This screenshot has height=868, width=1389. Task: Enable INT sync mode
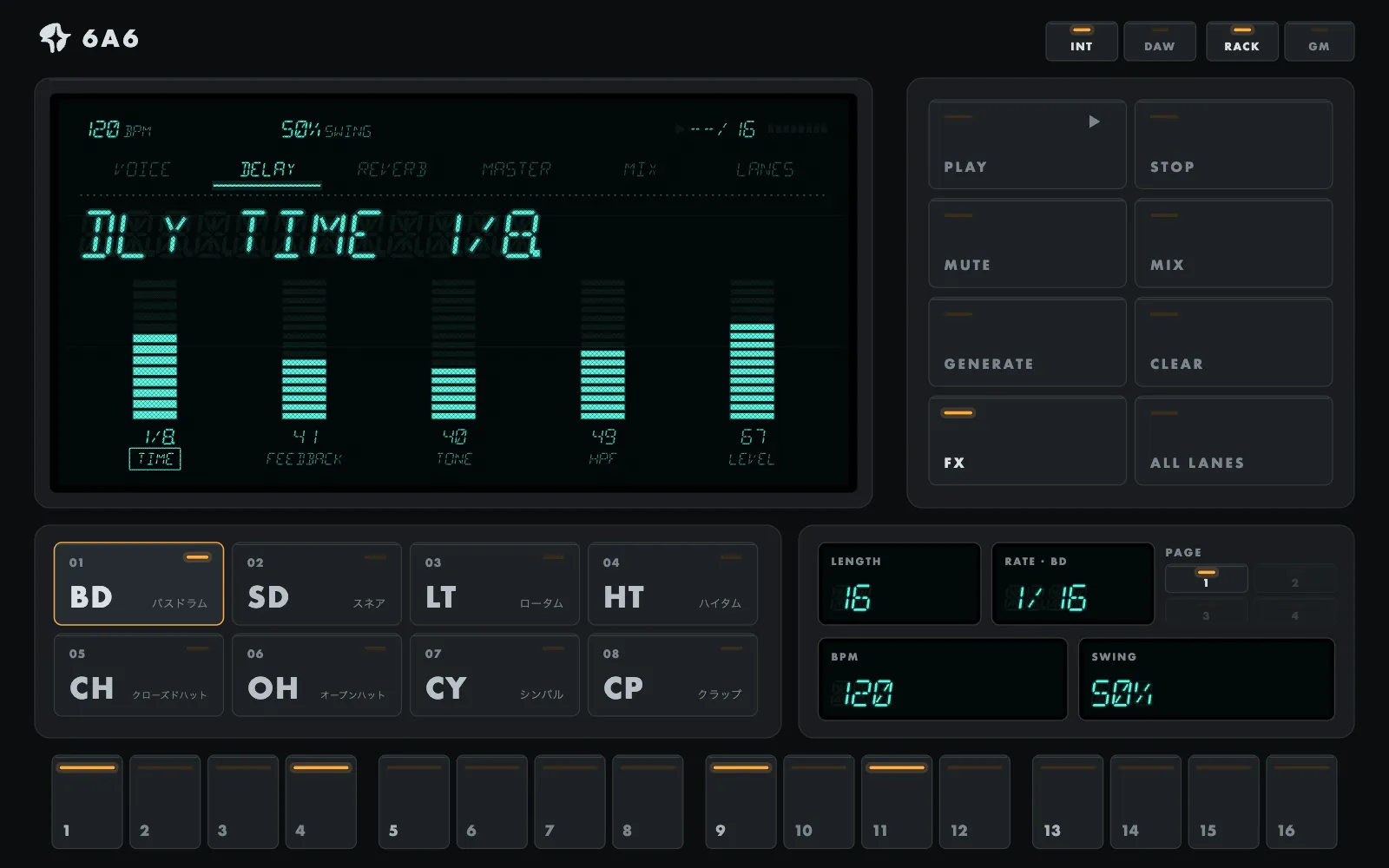(1081, 42)
